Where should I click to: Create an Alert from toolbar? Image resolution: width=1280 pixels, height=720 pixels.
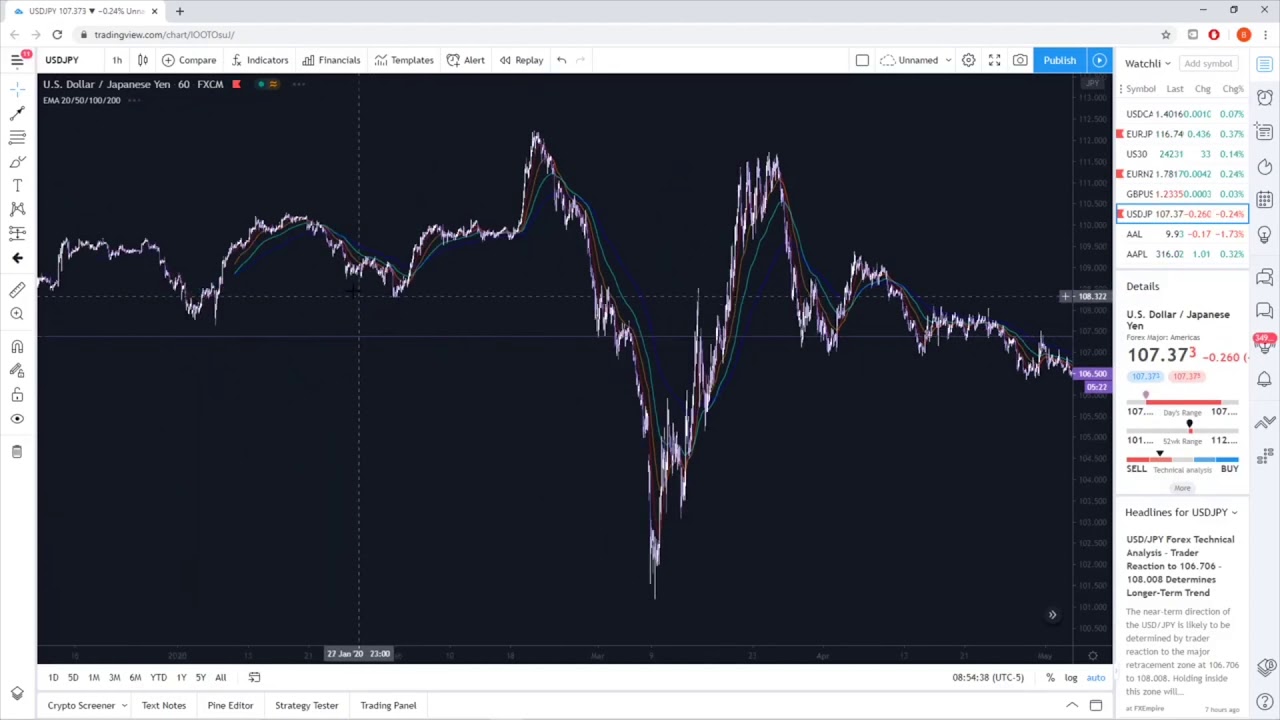(466, 60)
